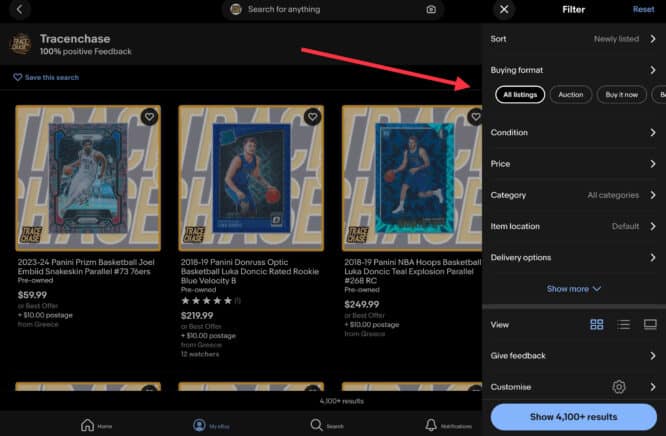
Task: Click Show 4,100+ results button
Action: click(x=573, y=417)
